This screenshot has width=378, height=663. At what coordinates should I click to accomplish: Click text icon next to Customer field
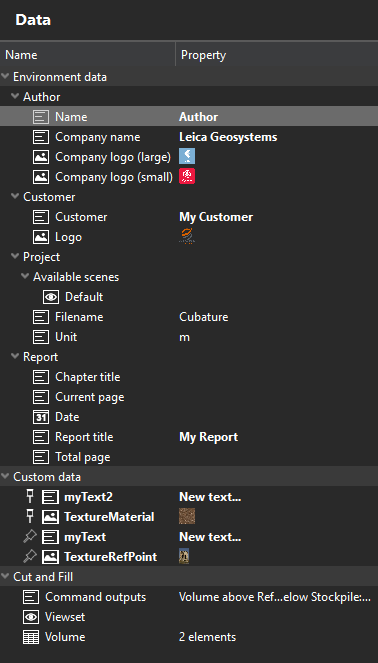tap(41, 217)
